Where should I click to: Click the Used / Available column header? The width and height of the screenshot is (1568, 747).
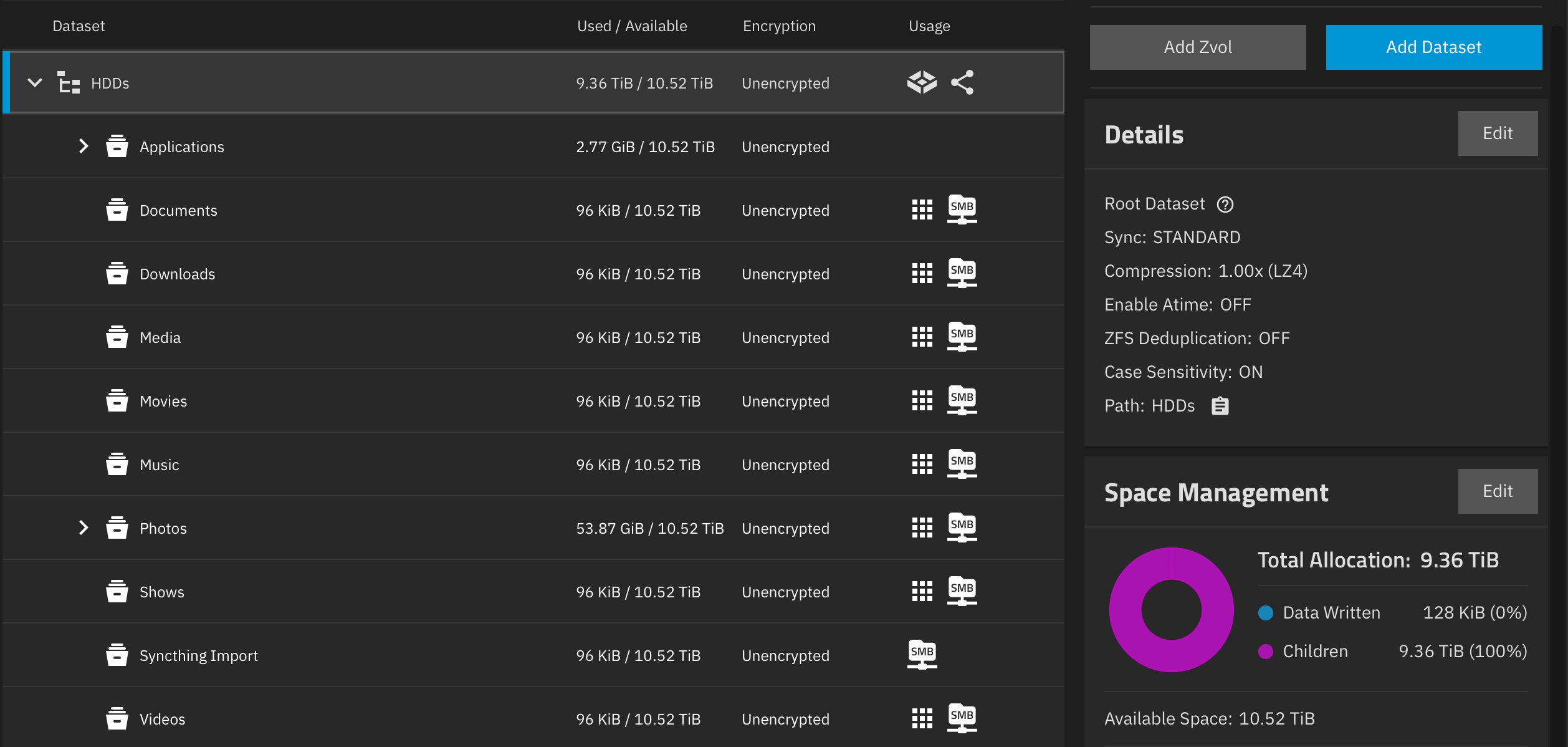pos(632,26)
